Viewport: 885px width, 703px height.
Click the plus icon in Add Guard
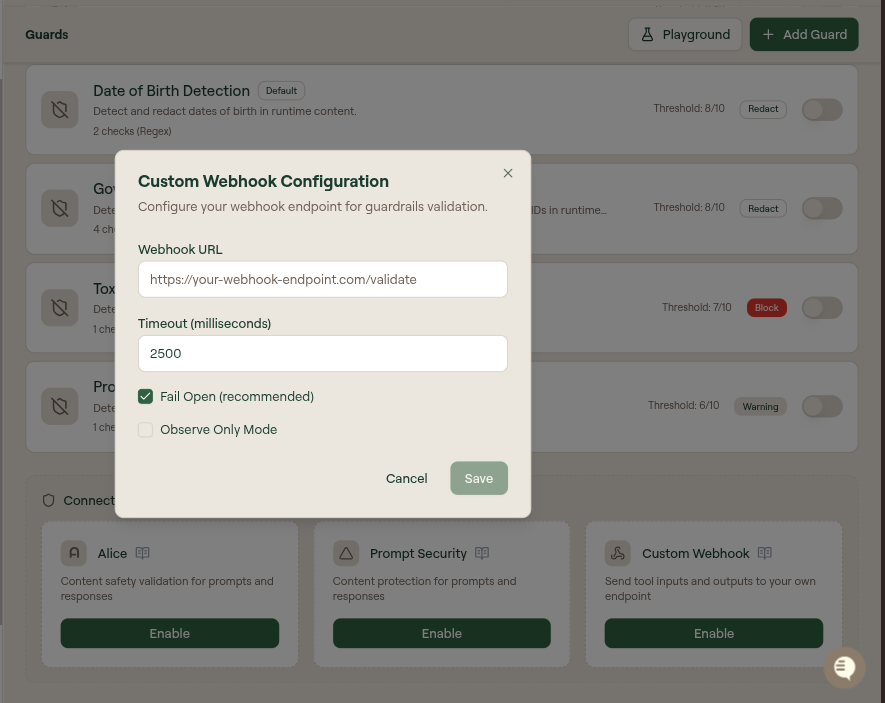point(768,34)
